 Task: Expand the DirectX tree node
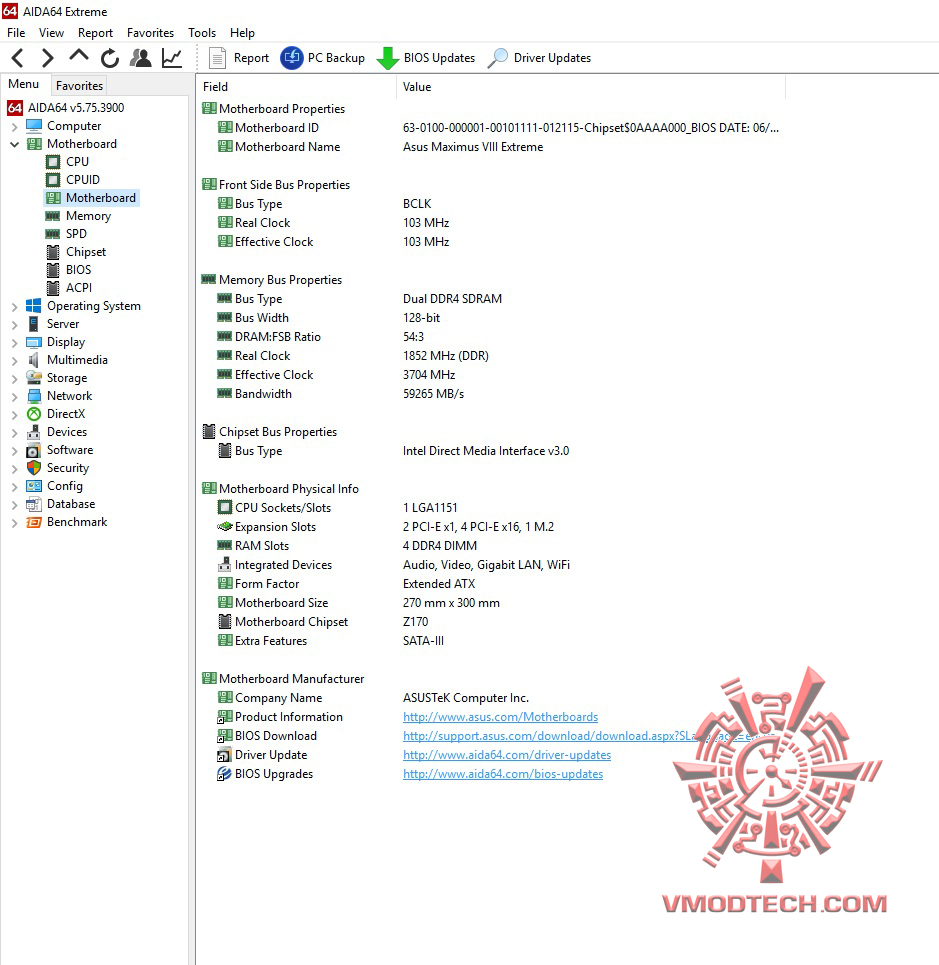point(15,415)
